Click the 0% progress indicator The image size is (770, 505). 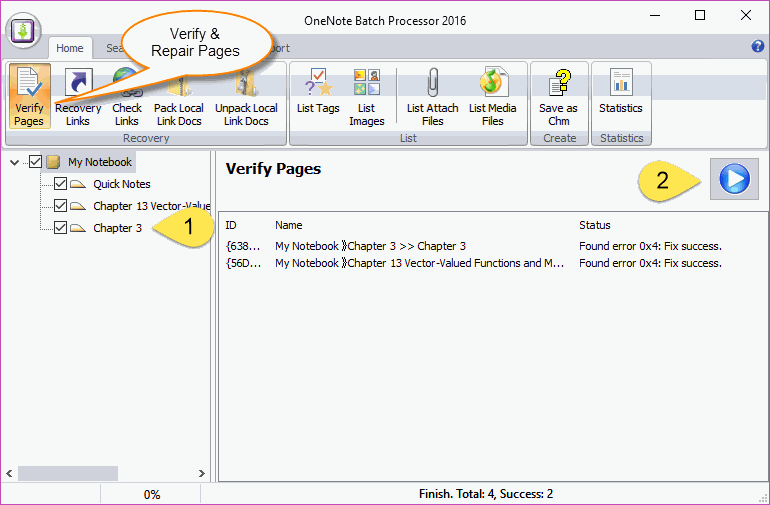tap(152, 494)
